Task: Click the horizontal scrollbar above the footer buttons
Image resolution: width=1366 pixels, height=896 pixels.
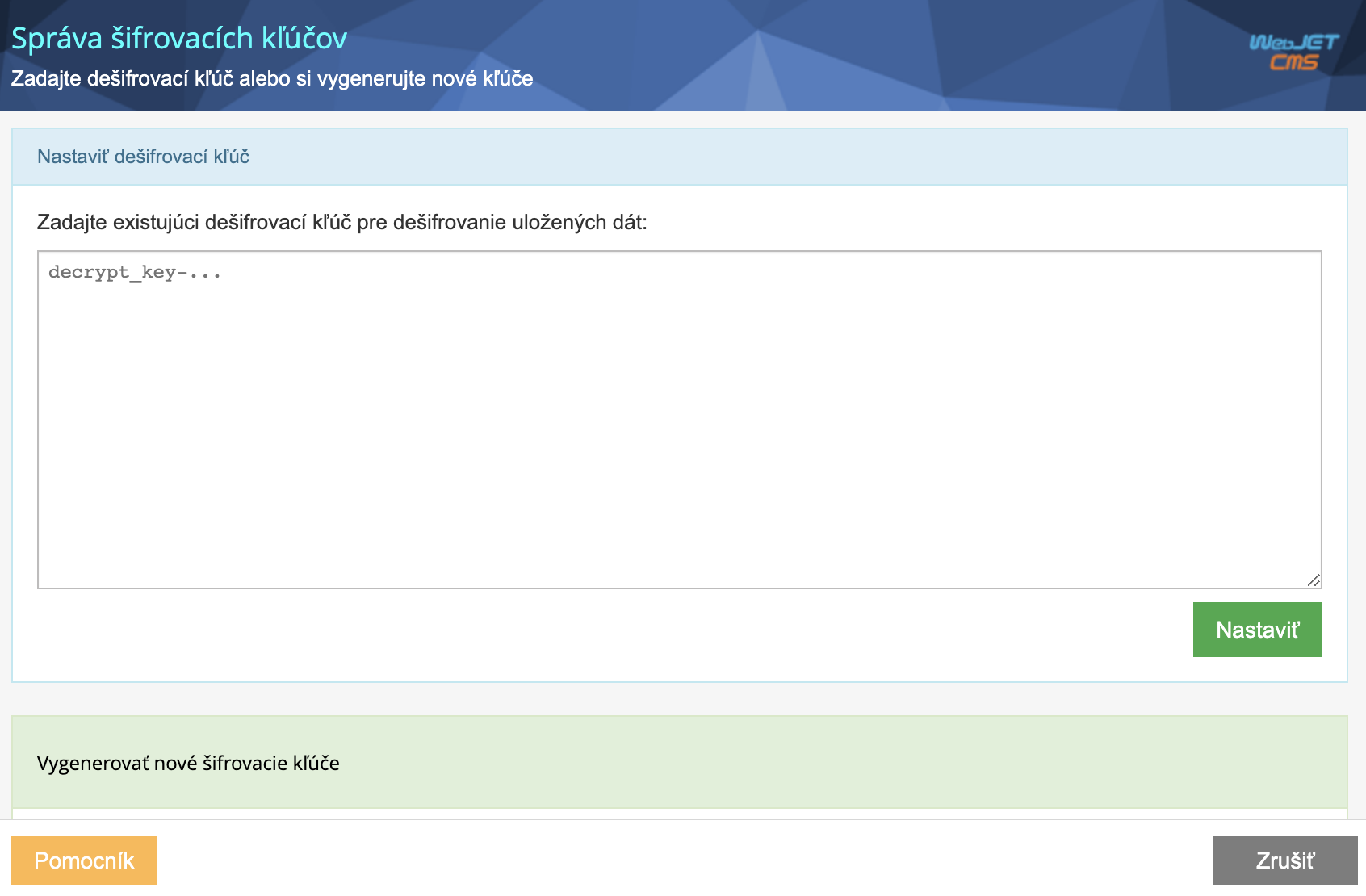Action: 683,819
